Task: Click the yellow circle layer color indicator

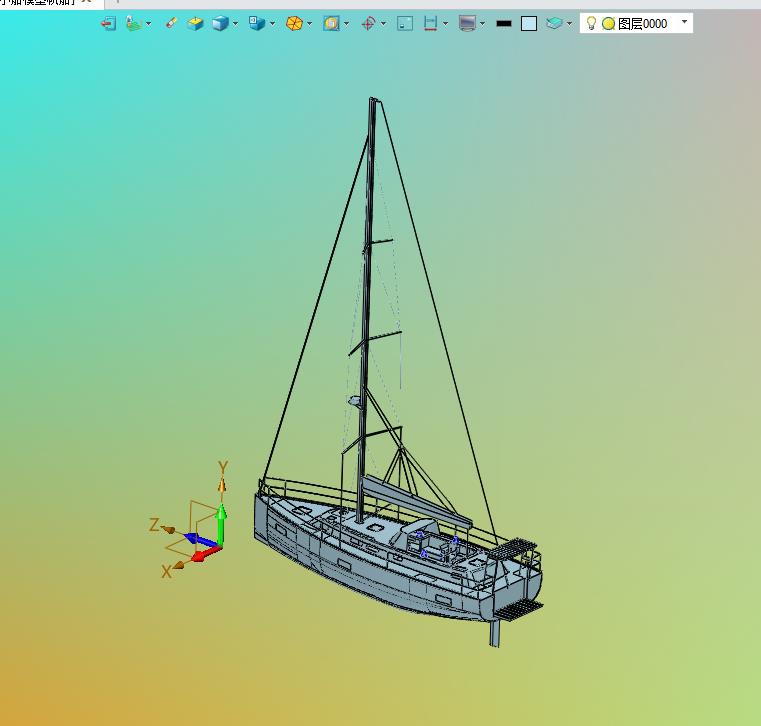Action: coord(608,23)
